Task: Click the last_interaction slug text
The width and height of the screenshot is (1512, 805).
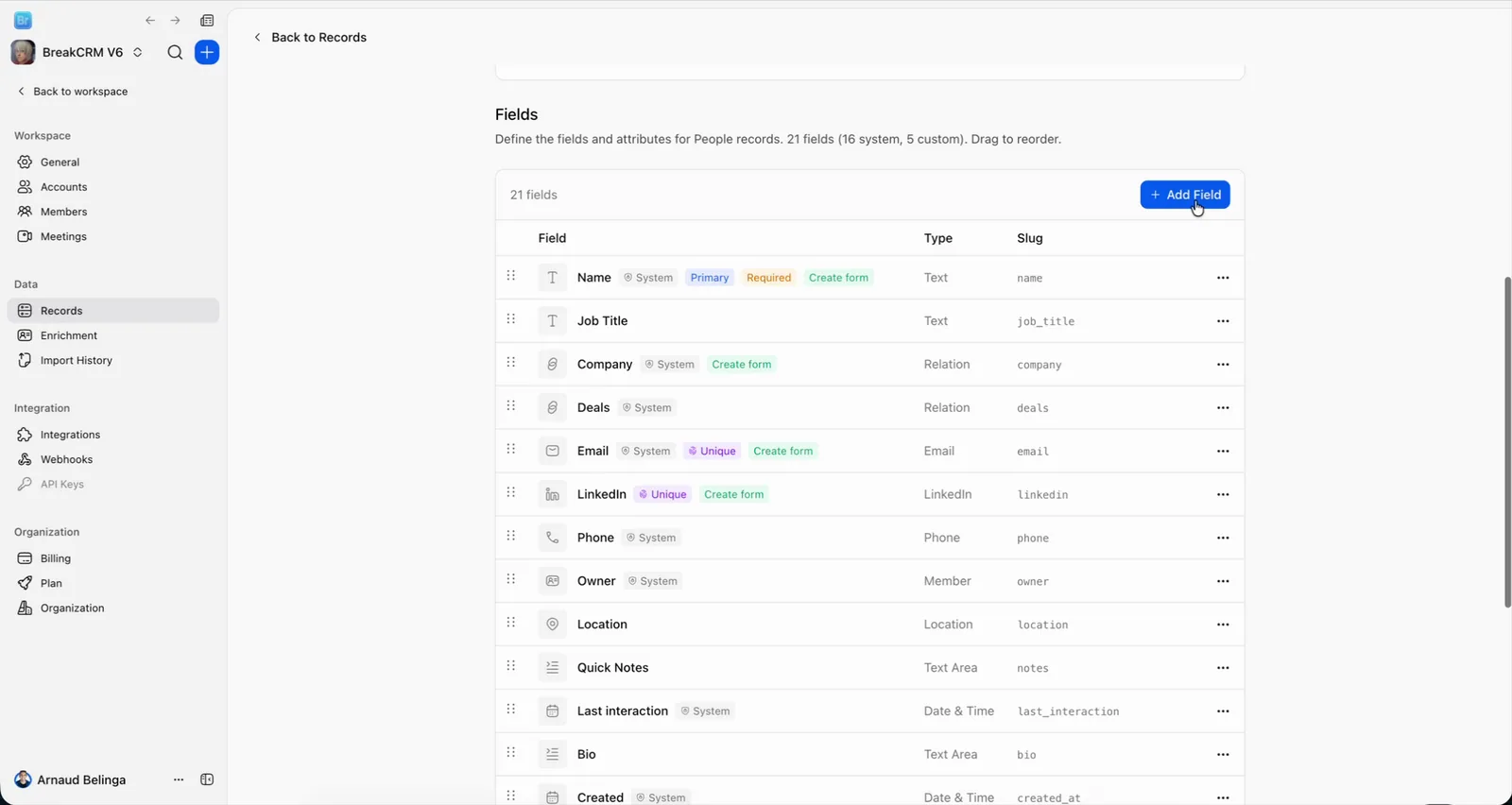Action: tap(1068, 711)
